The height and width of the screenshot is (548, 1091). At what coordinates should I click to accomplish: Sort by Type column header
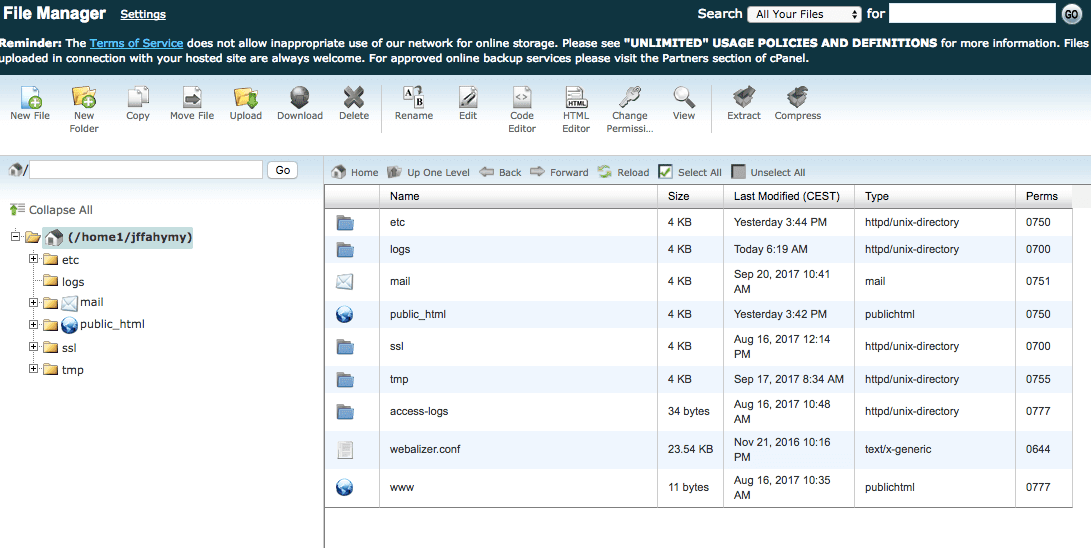(934, 196)
